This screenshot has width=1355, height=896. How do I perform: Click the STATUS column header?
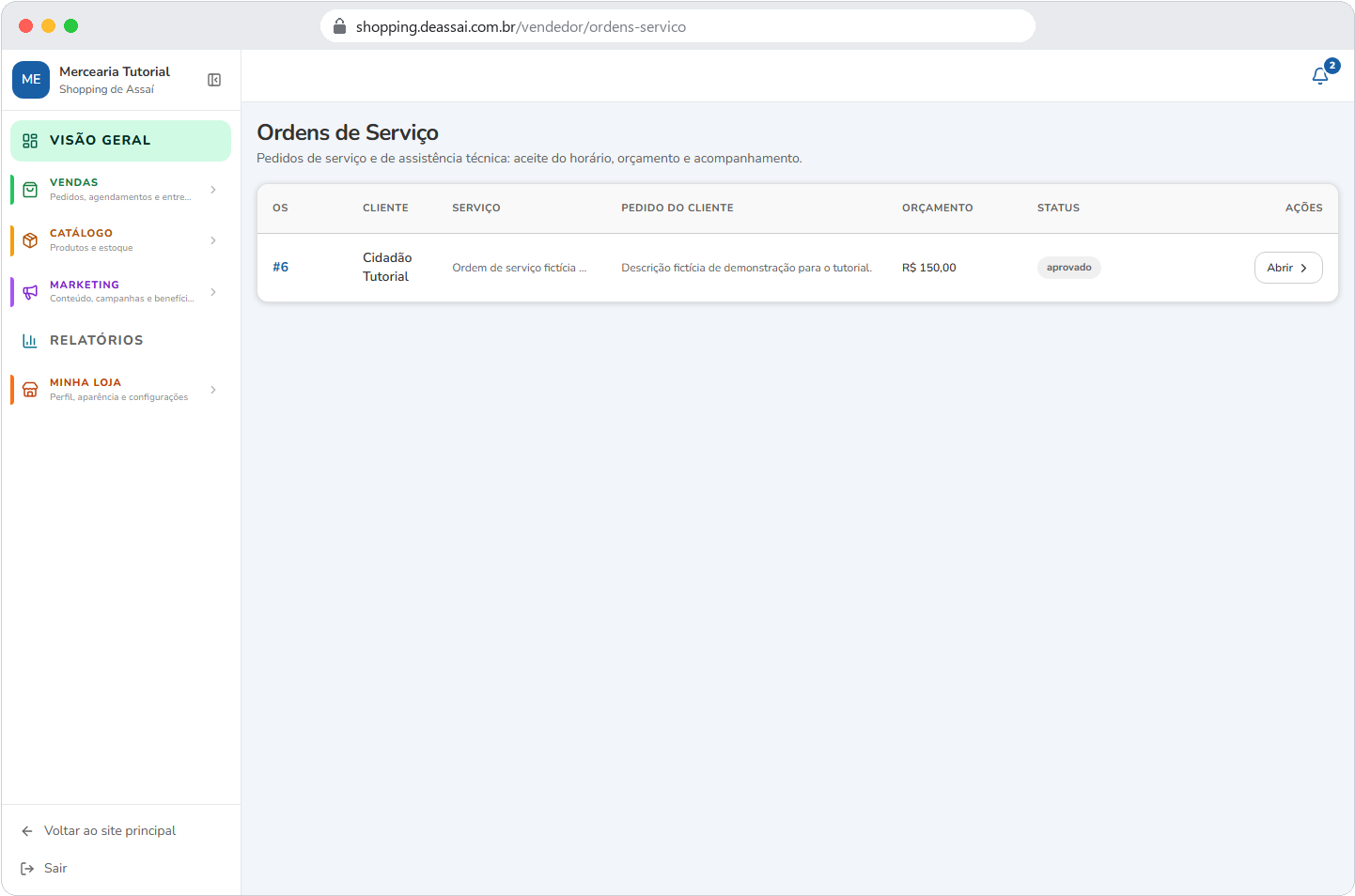click(x=1059, y=208)
